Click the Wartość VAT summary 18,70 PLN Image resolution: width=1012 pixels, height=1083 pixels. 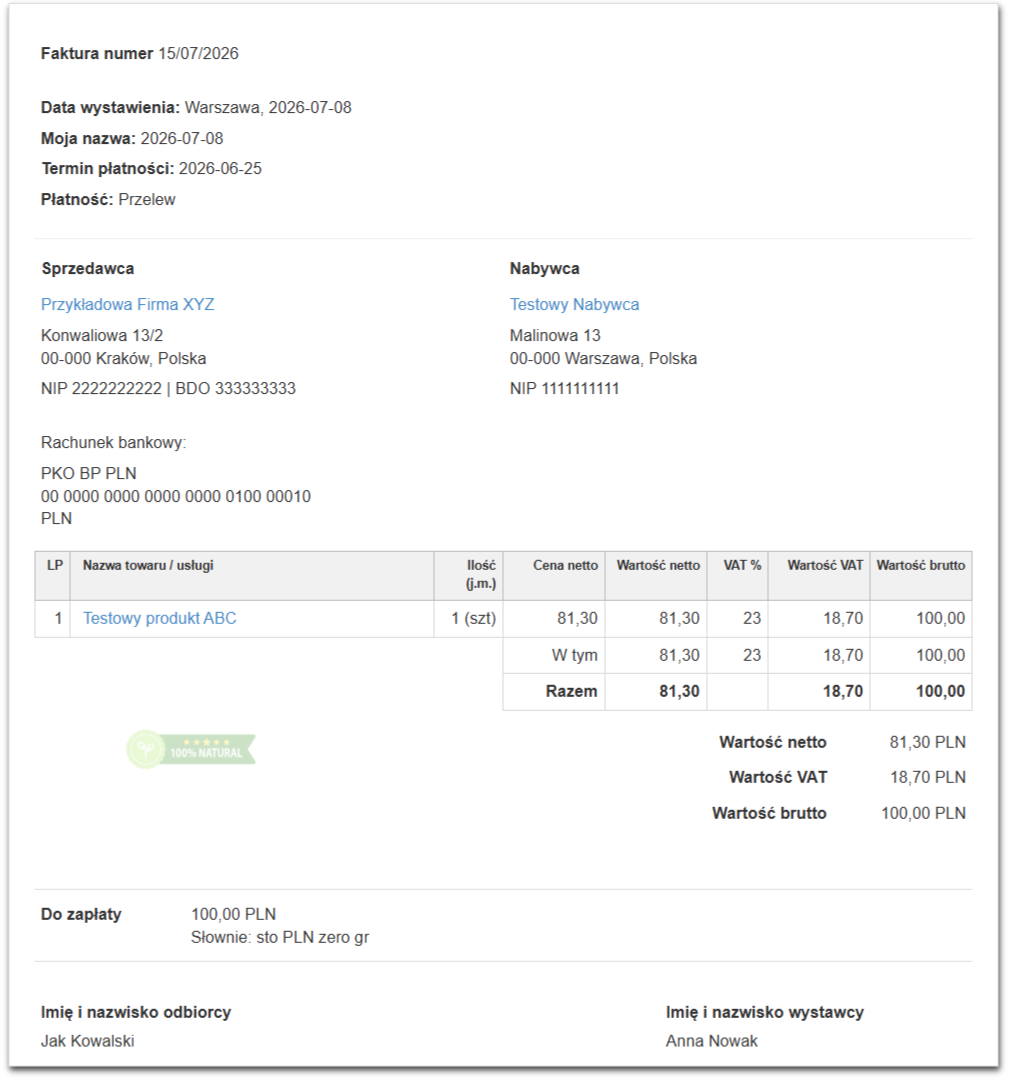point(928,778)
